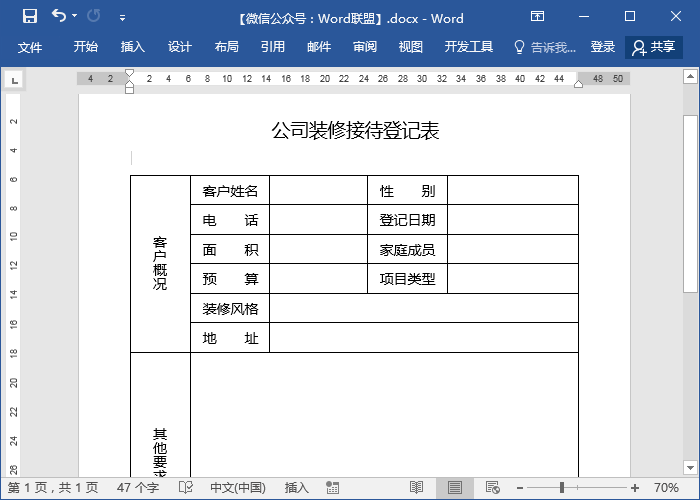700x500 pixels.
Task: Click the zoom in plus button
Action: (635, 488)
